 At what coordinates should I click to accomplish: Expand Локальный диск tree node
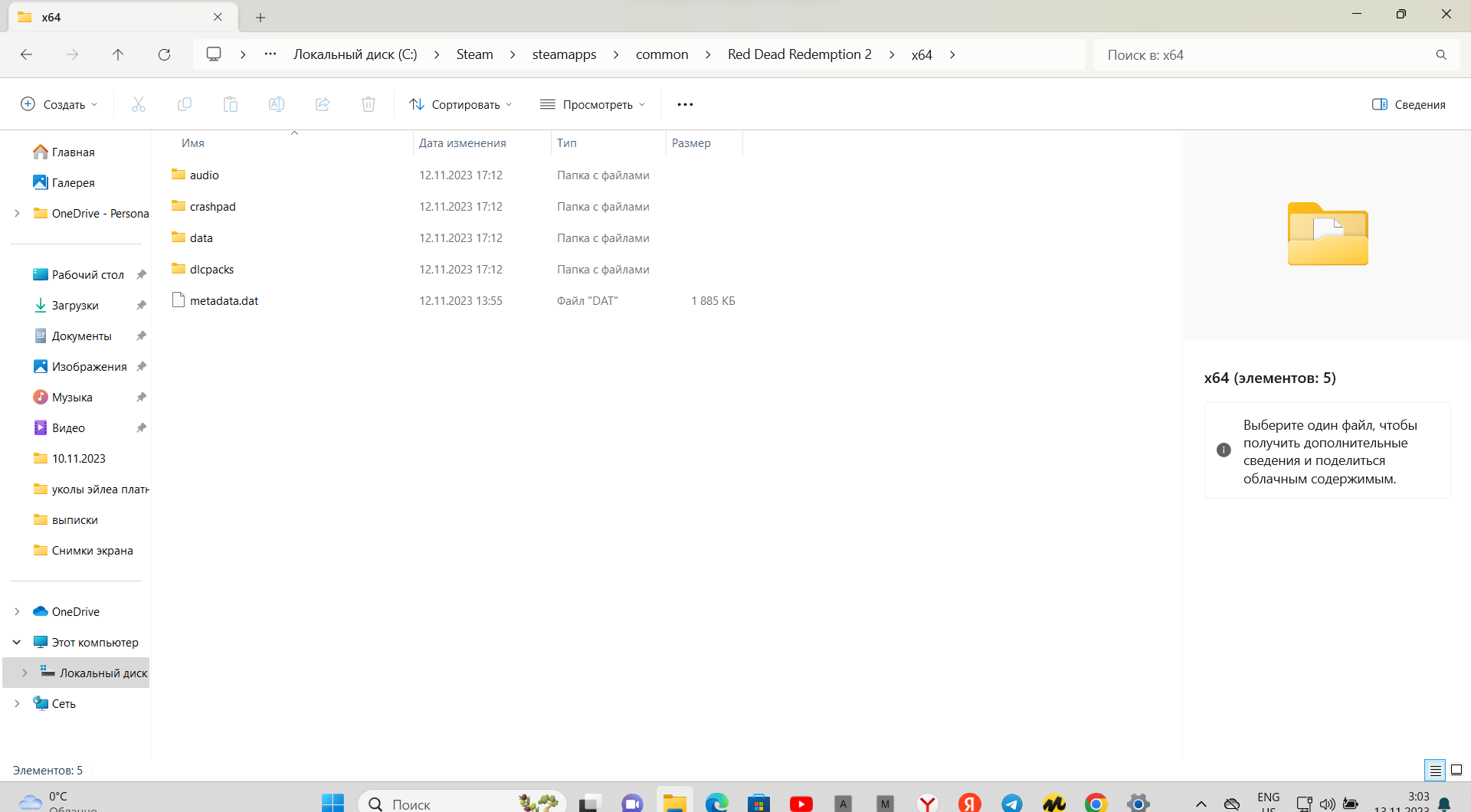(x=25, y=673)
